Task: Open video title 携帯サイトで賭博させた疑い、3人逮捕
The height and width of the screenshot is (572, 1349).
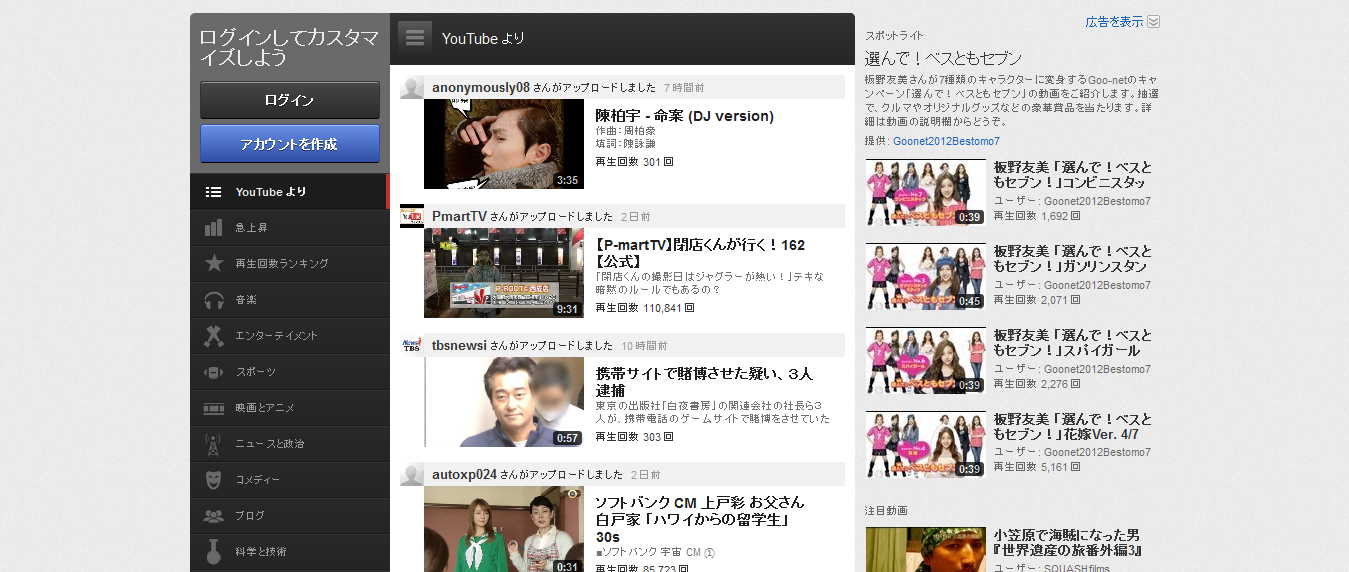Action: coord(705,382)
